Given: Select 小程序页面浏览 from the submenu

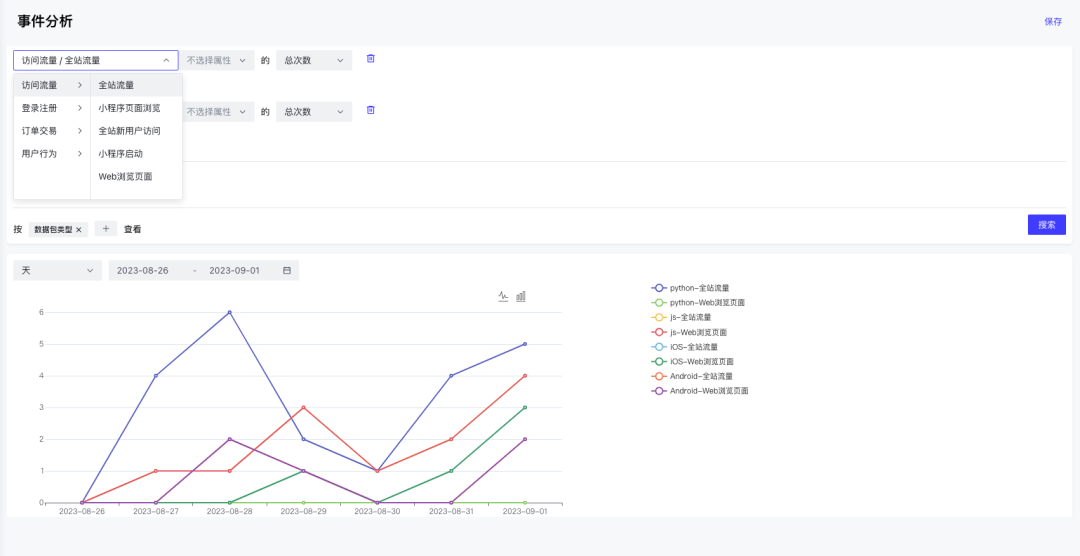Looking at the screenshot, I should pos(129,108).
